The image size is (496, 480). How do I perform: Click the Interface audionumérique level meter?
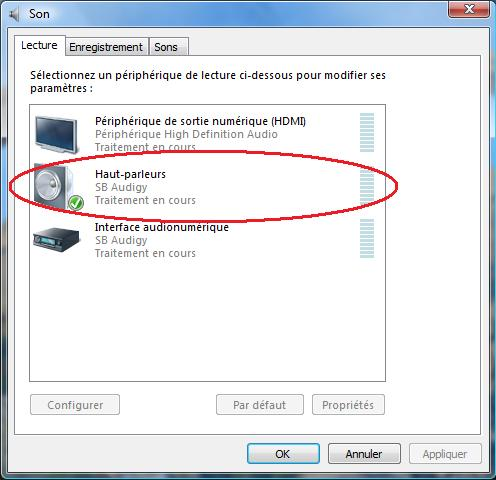tap(367, 239)
